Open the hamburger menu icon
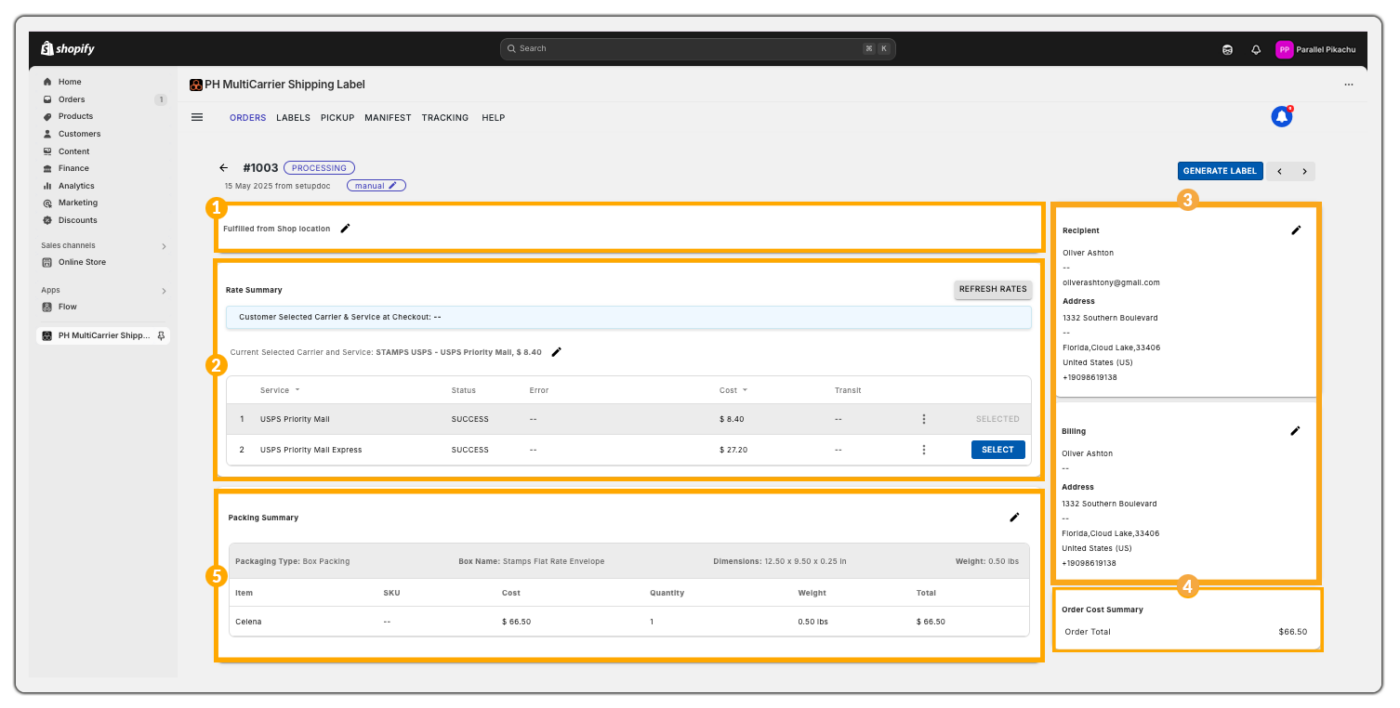Viewport: 1400px width, 708px height. coord(197,117)
